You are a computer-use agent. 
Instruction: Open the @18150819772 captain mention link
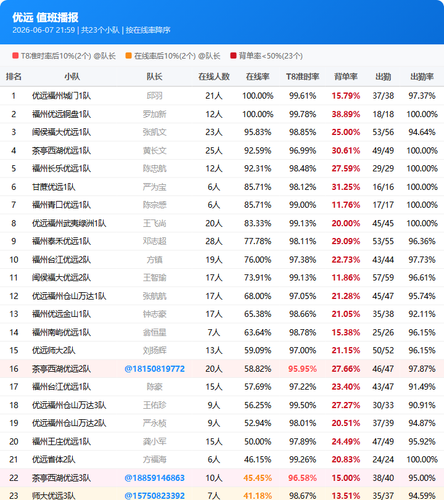point(154,369)
